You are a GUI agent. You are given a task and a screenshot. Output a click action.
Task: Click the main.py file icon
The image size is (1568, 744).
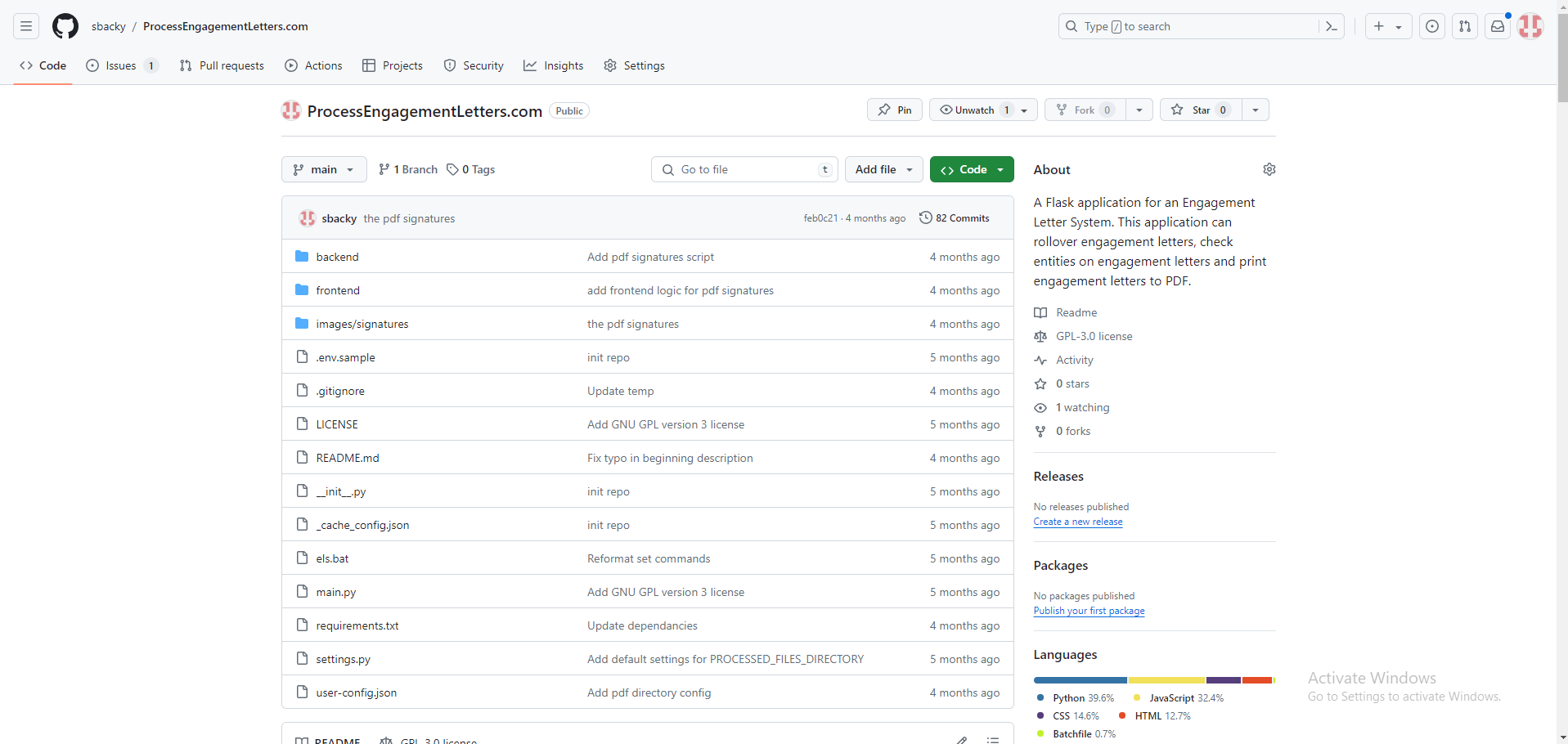tap(302, 592)
